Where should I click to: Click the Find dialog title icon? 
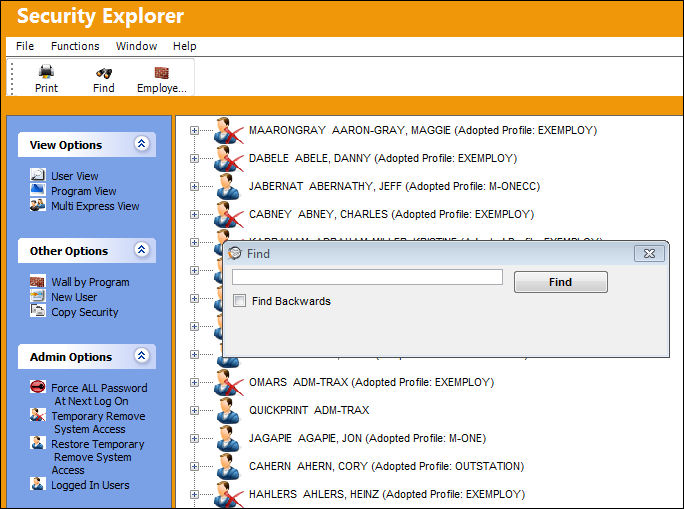click(235, 253)
